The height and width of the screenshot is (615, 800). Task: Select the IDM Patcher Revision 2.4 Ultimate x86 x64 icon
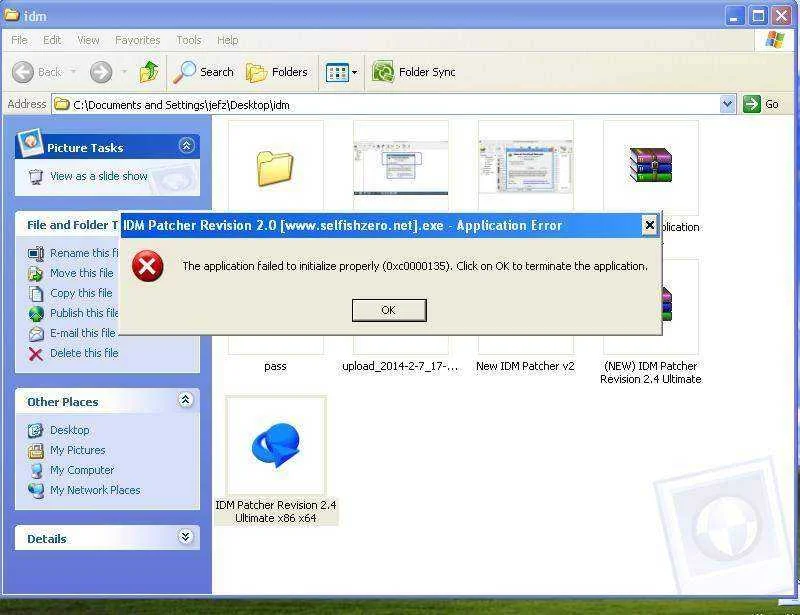pos(276,445)
